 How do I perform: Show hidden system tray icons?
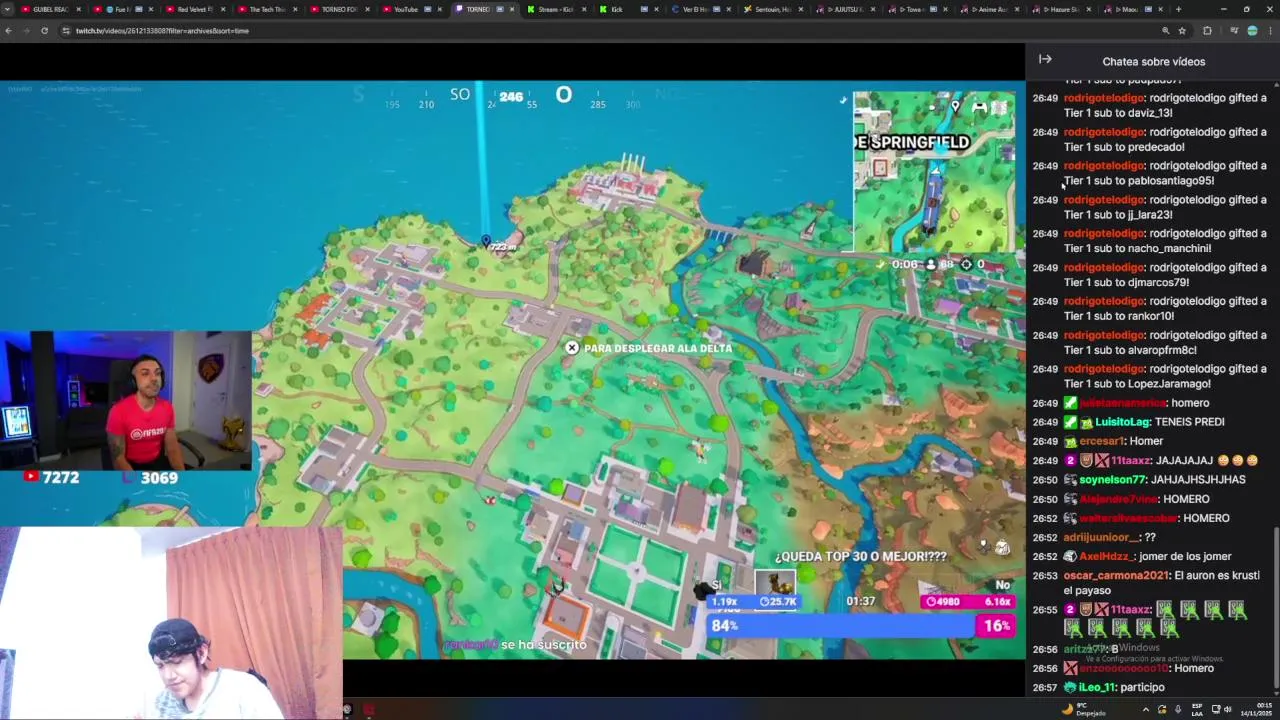[1146, 709]
